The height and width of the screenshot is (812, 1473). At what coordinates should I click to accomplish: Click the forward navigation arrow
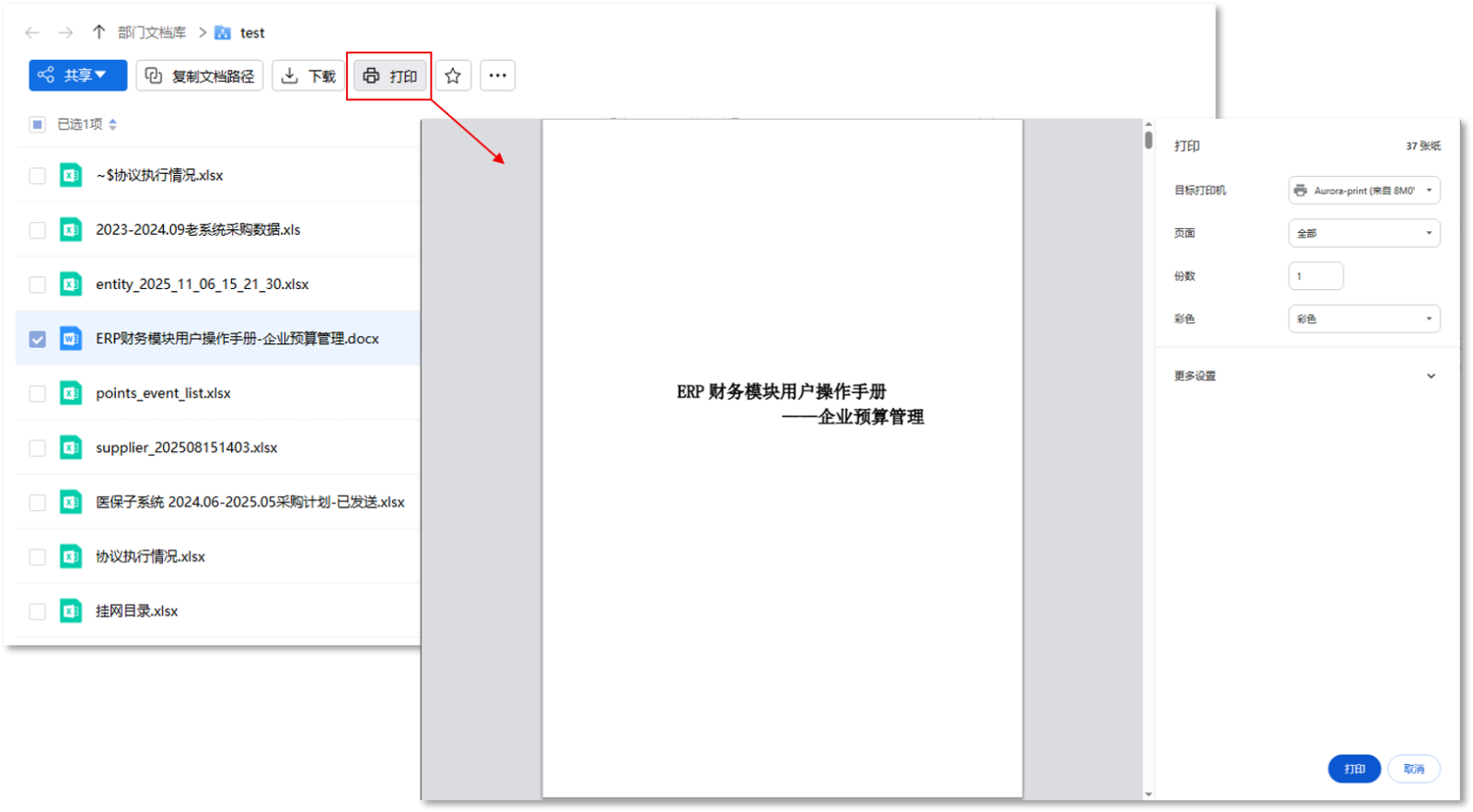point(65,33)
